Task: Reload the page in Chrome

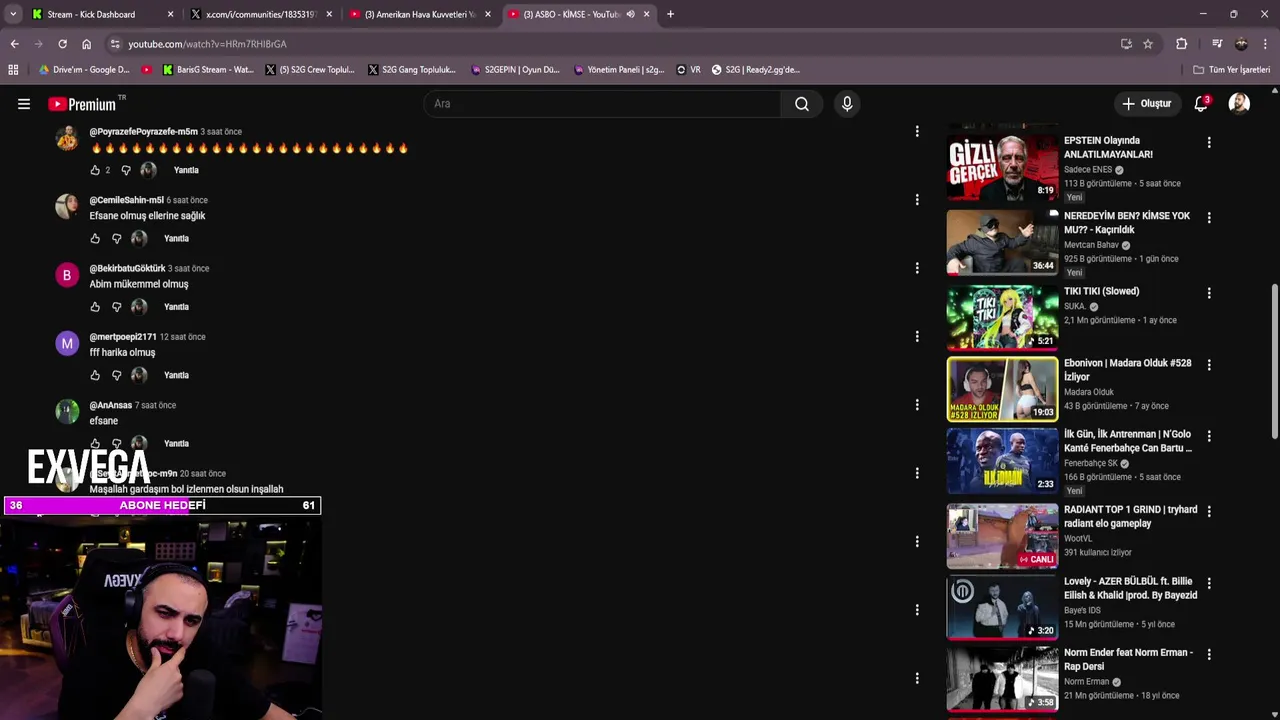Action: [x=62, y=44]
